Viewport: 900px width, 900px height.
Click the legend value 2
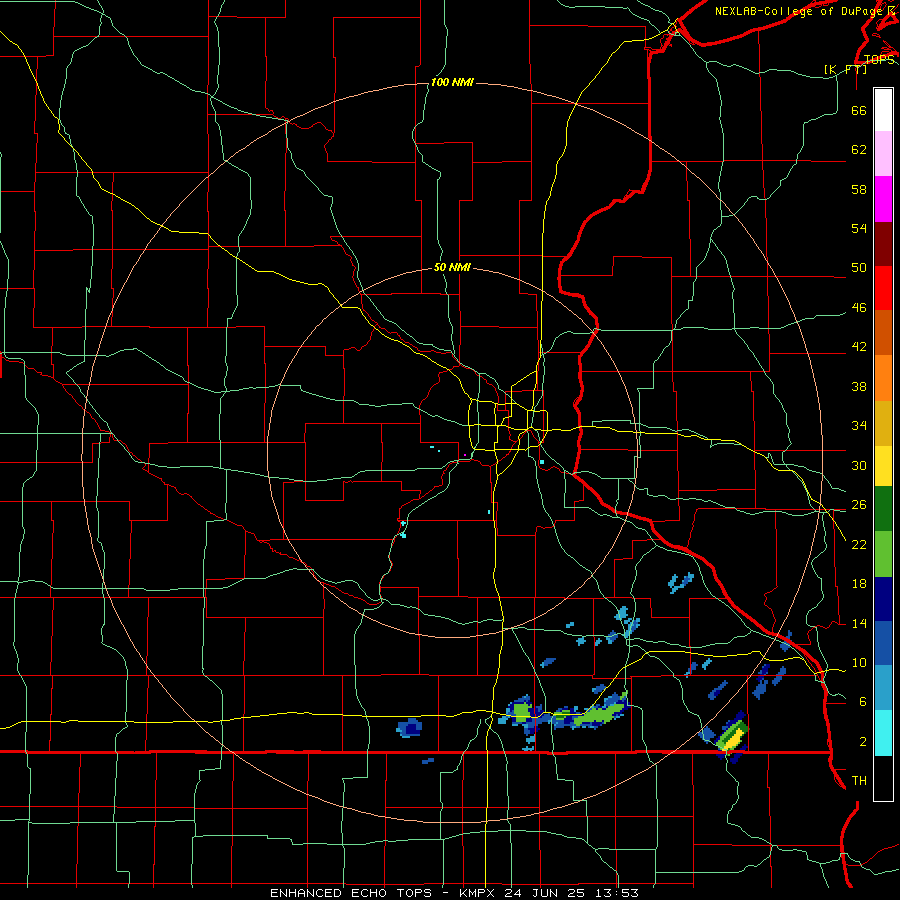[862, 741]
